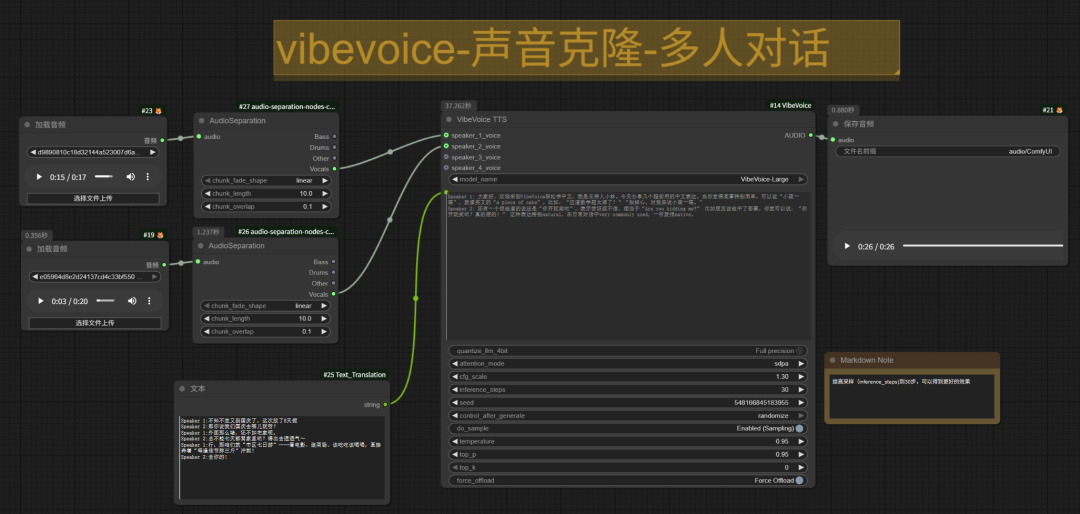The image size is (1080, 514).
Task: Click the Markdown Note text content
Action: coord(912,396)
